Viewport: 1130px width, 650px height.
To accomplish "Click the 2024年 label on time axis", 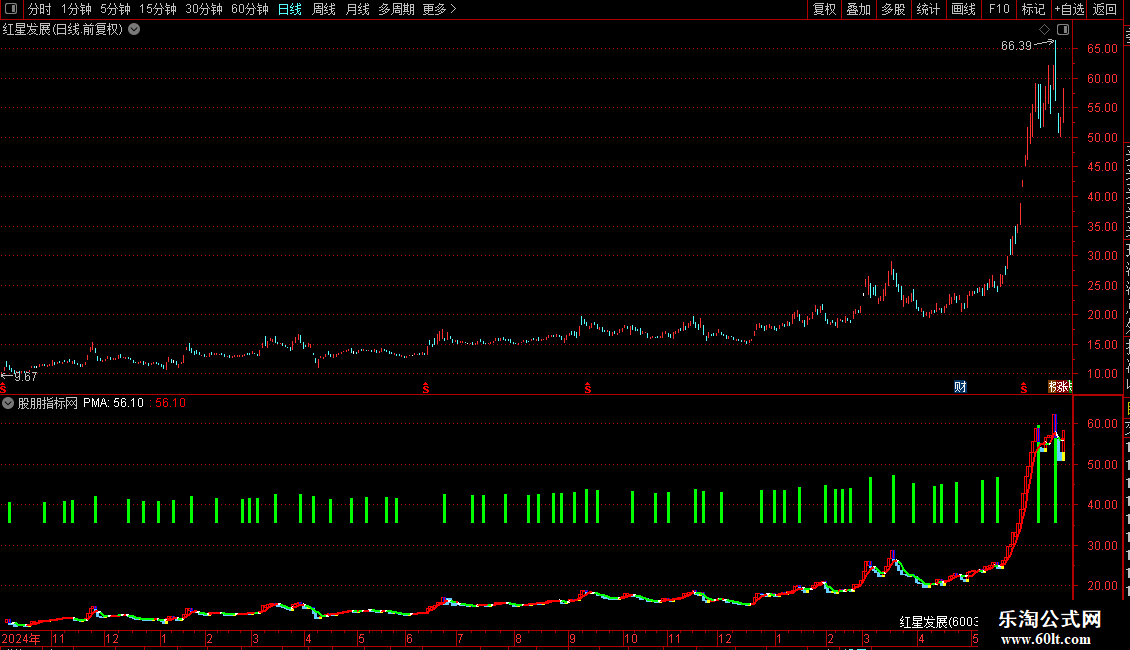I will coord(21,638).
